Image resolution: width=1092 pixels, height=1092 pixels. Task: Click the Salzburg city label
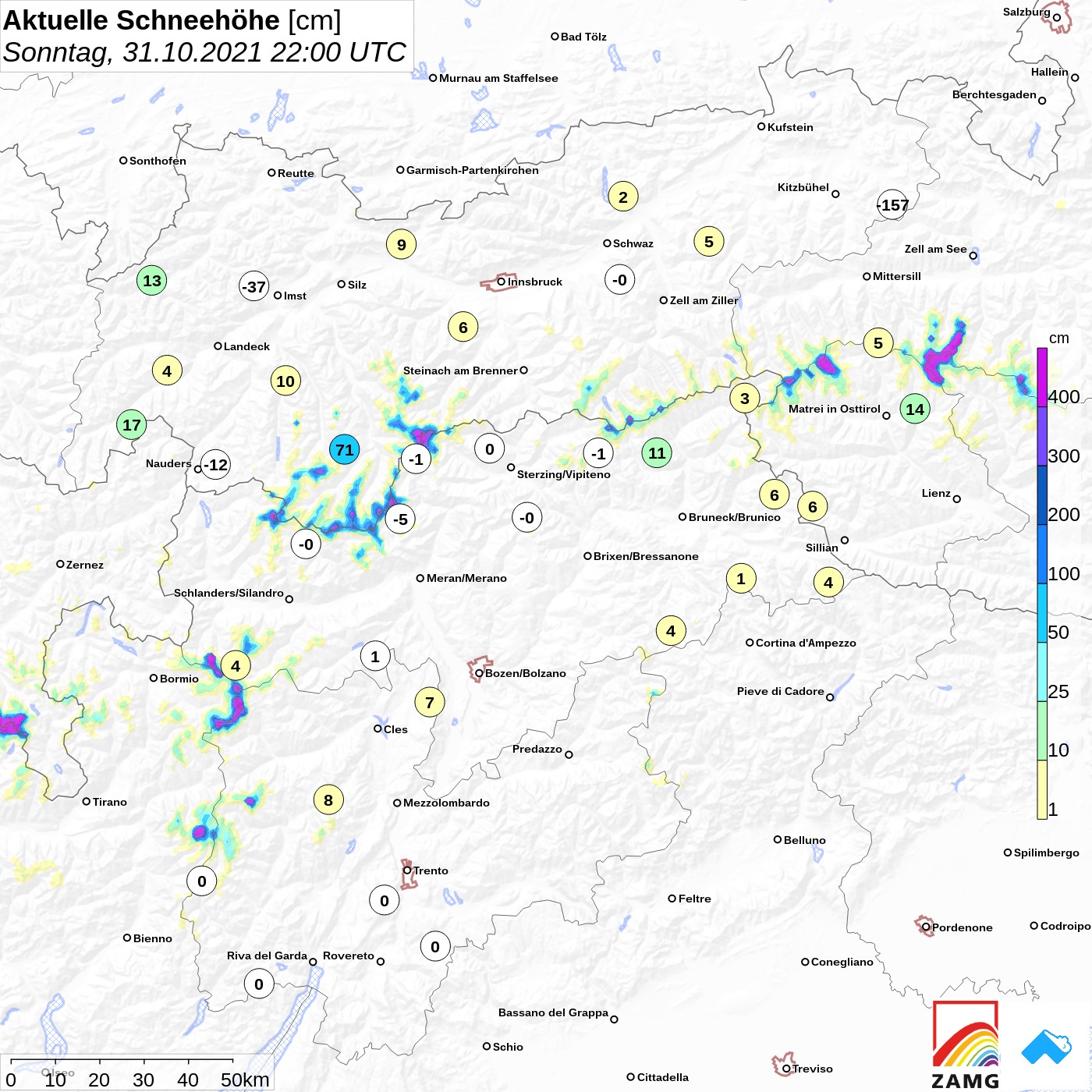pyautogui.click(x=1026, y=12)
